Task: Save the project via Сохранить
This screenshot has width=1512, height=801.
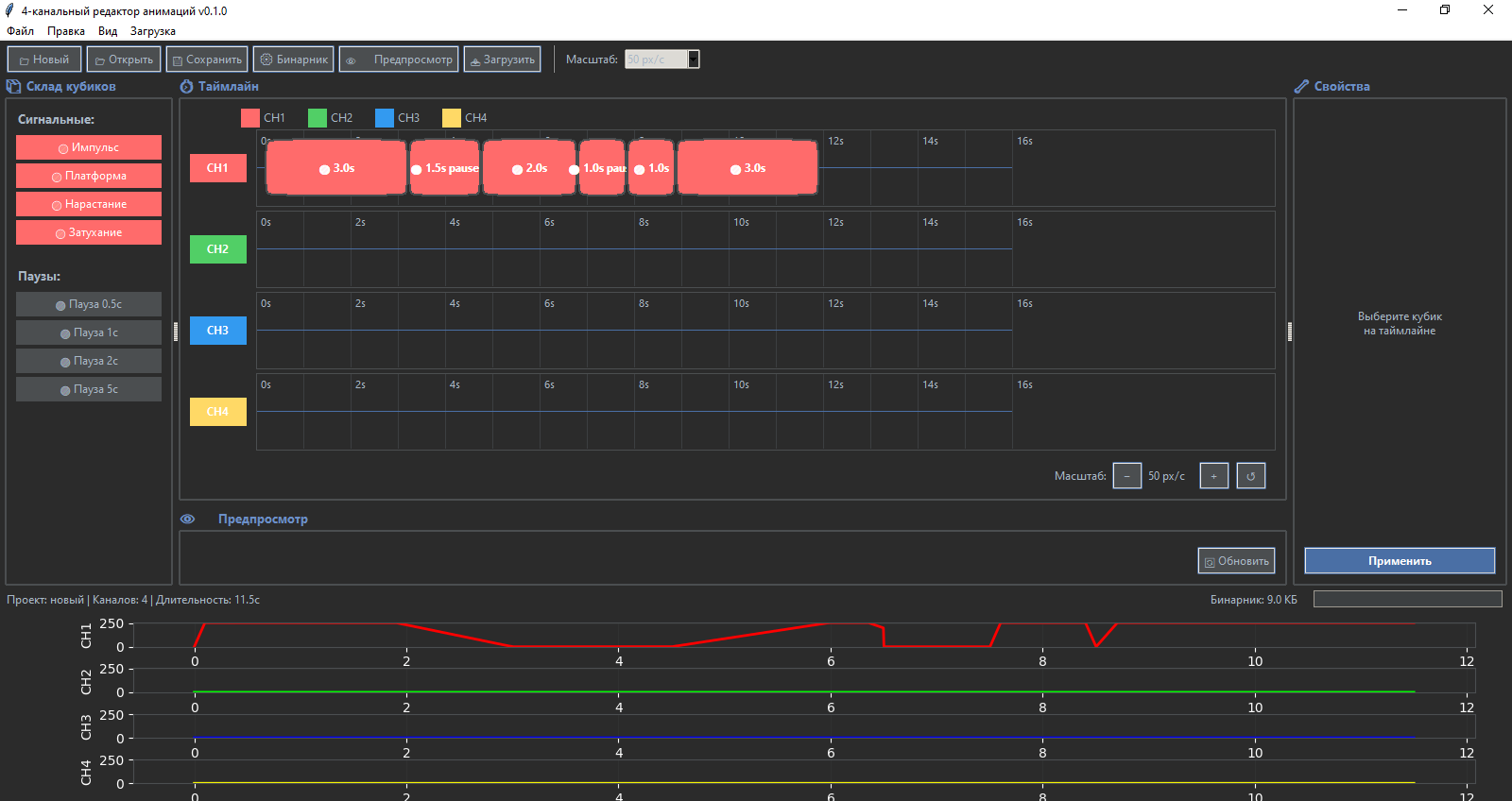Action: point(207,60)
